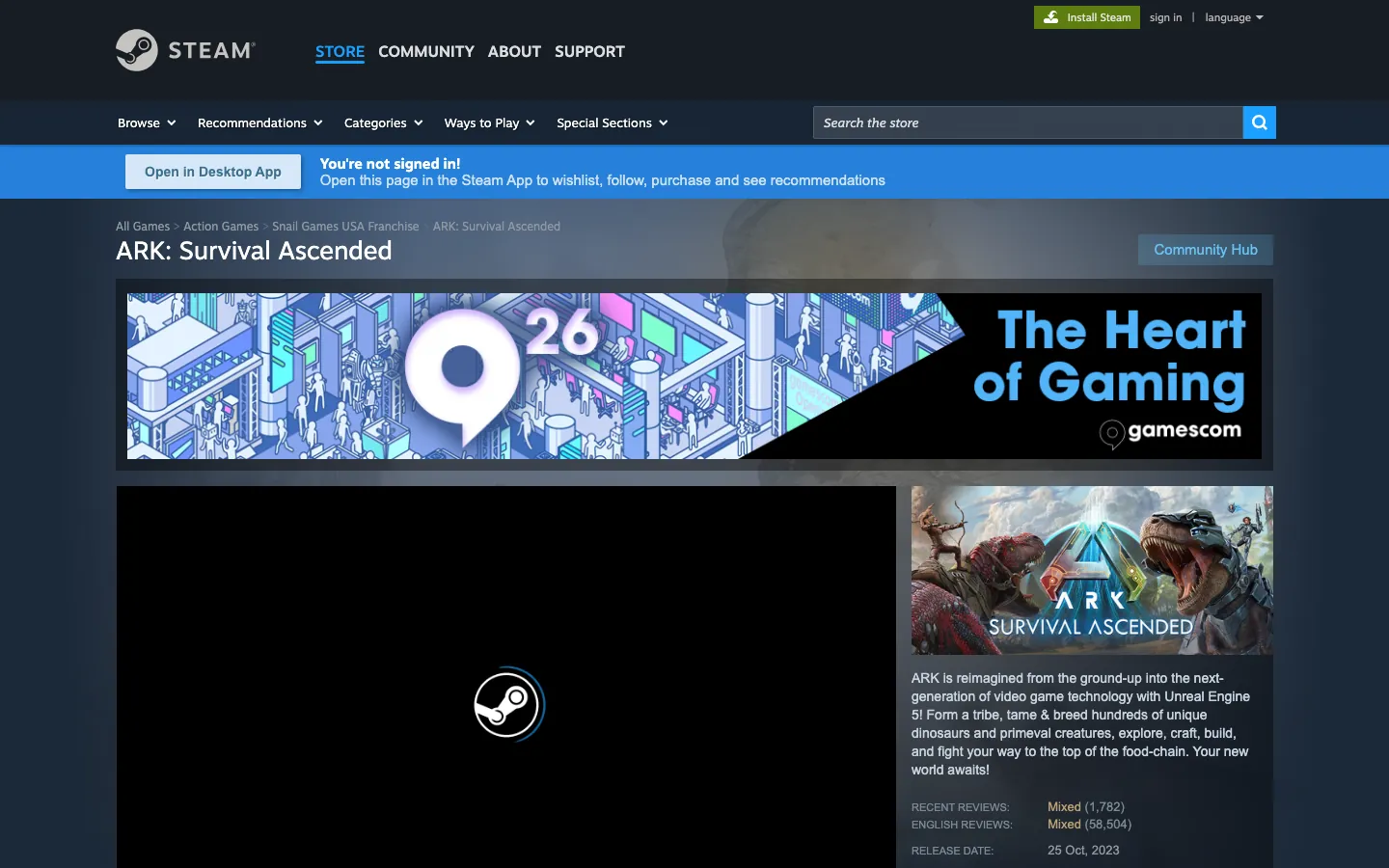This screenshot has height=868, width=1389.
Task: Click the ARK game description paragraph
Action: [1080, 724]
